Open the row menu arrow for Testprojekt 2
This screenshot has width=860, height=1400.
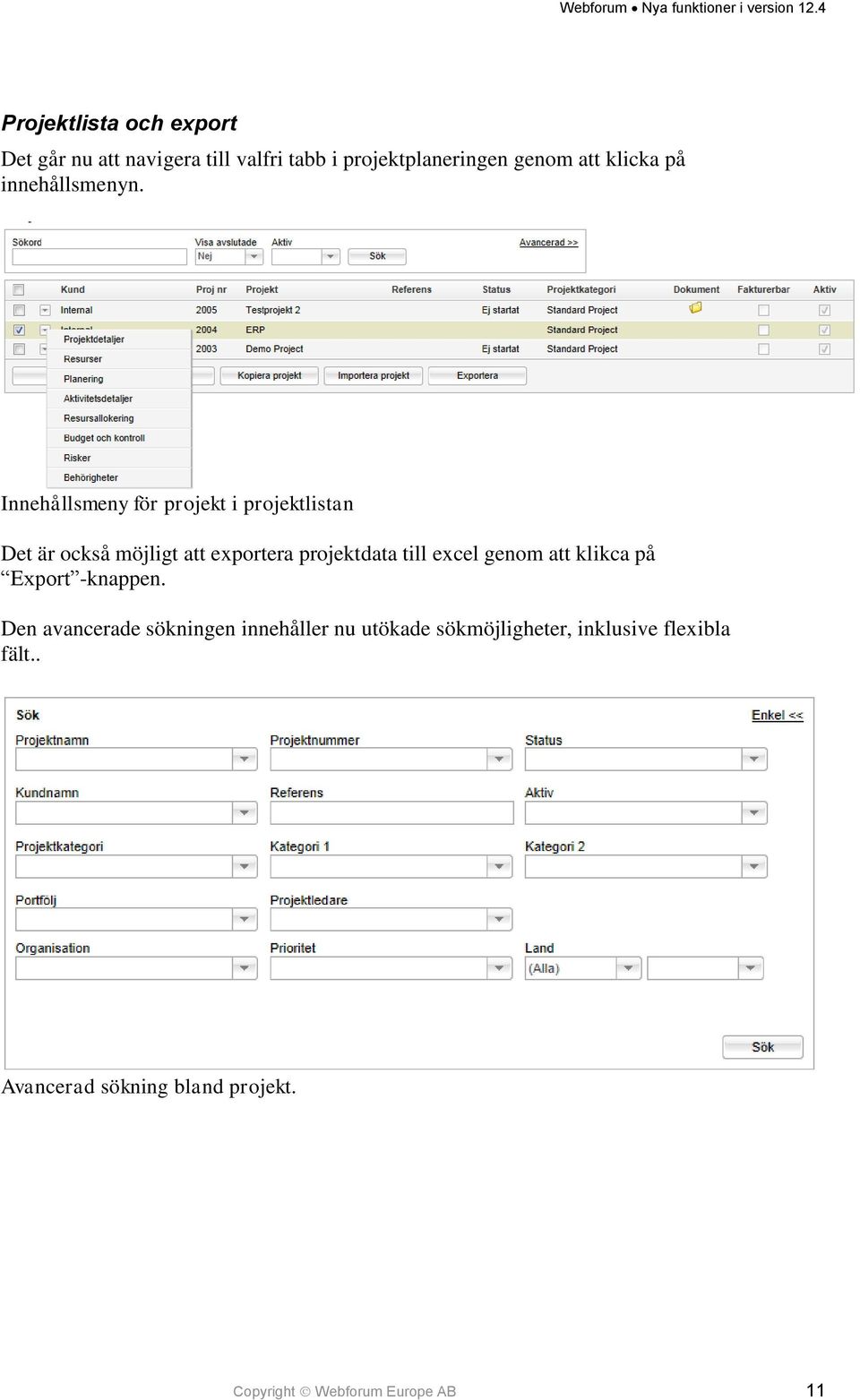click(x=45, y=310)
